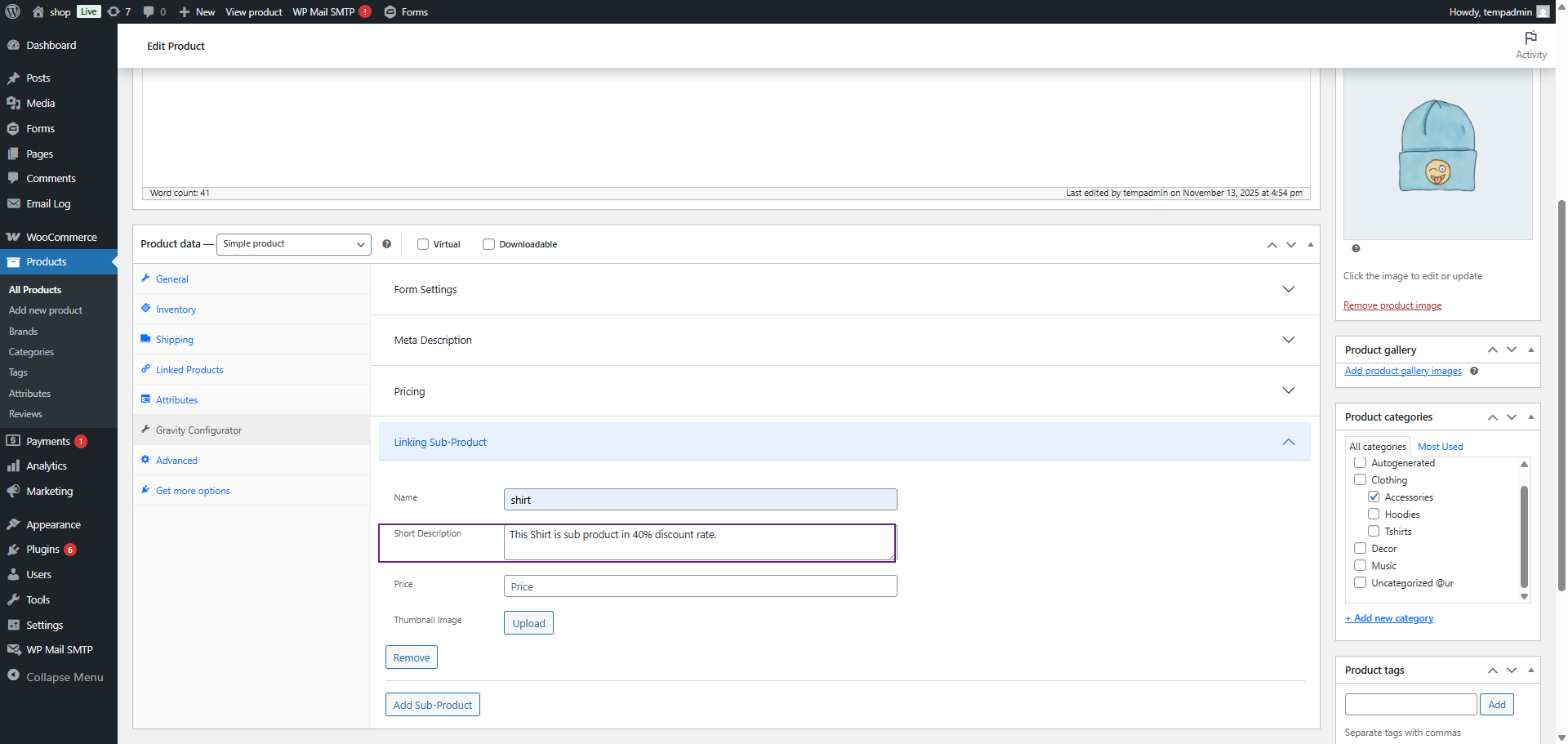Open the Activity flag icon

pyautogui.click(x=1530, y=38)
